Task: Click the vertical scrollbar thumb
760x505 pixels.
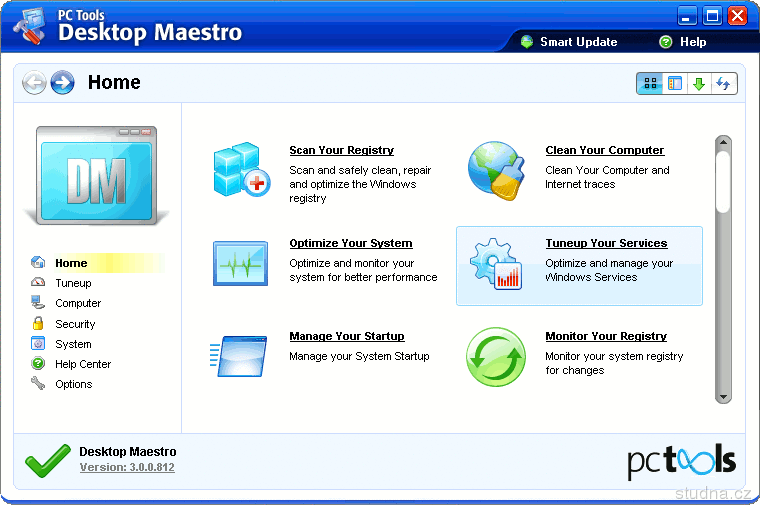Action: click(723, 182)
